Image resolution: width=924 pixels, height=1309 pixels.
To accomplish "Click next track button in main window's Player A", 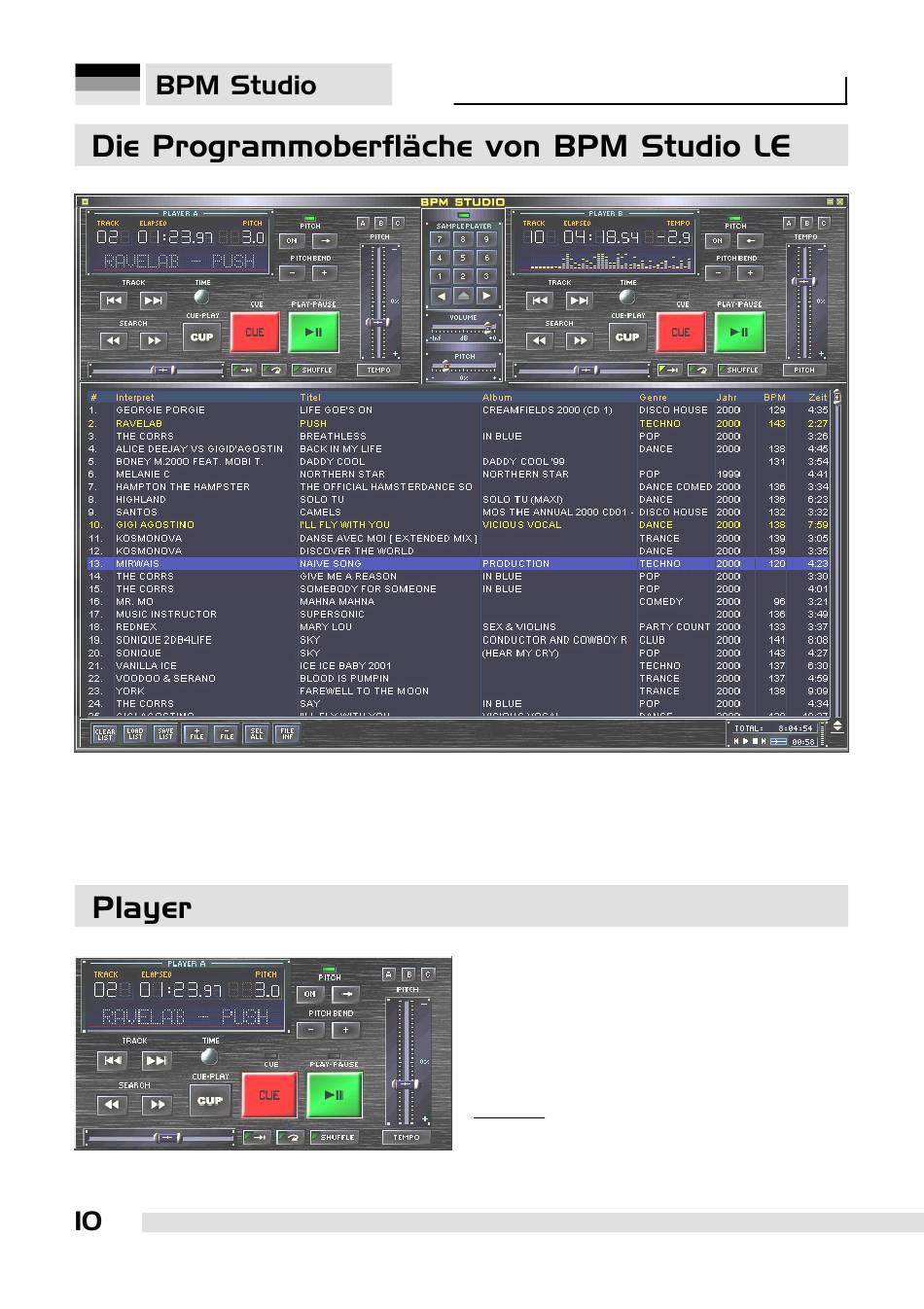I will 154,301.
